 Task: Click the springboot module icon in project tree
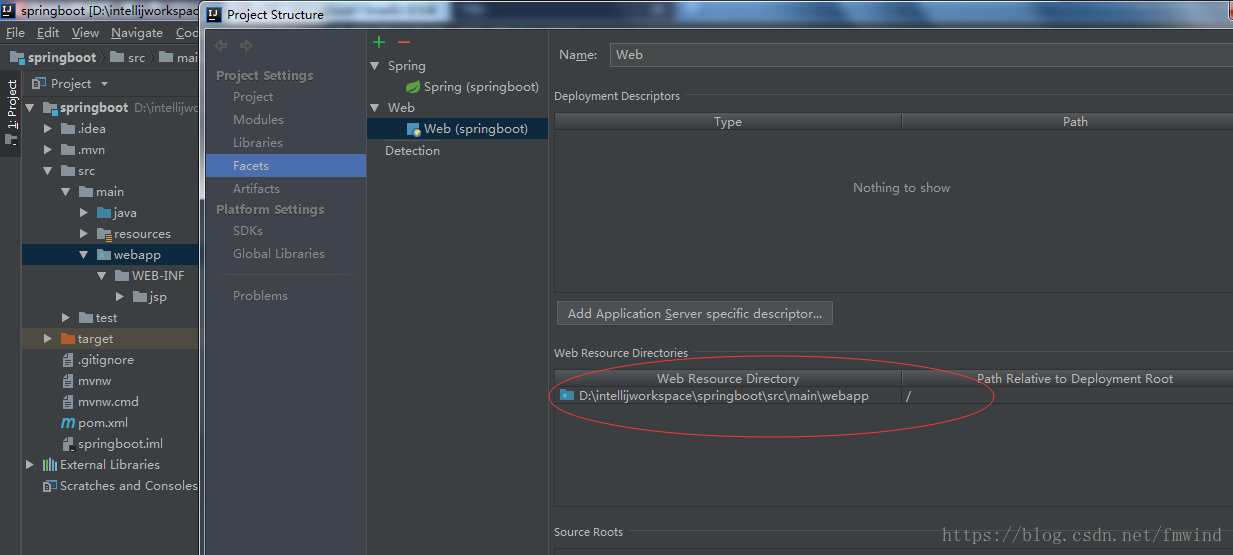50,108
